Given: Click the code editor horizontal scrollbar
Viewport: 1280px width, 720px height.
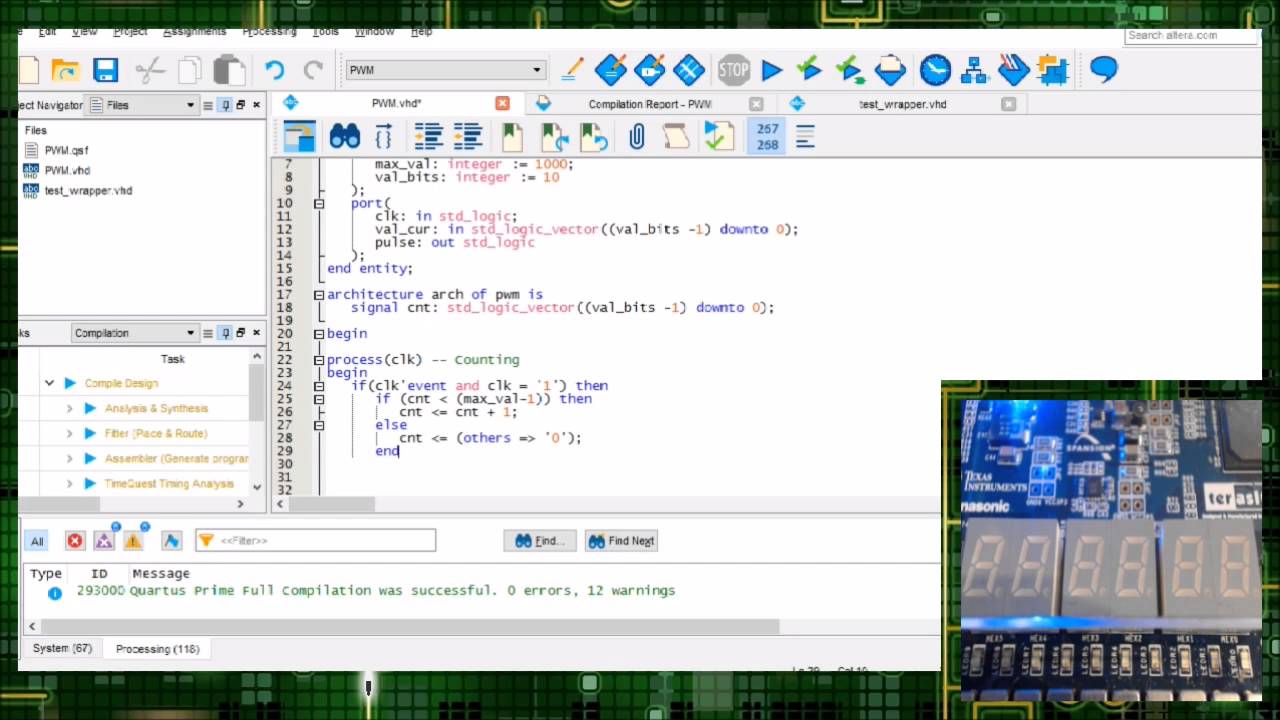Looking at the screenshot, I should [332, 504].
